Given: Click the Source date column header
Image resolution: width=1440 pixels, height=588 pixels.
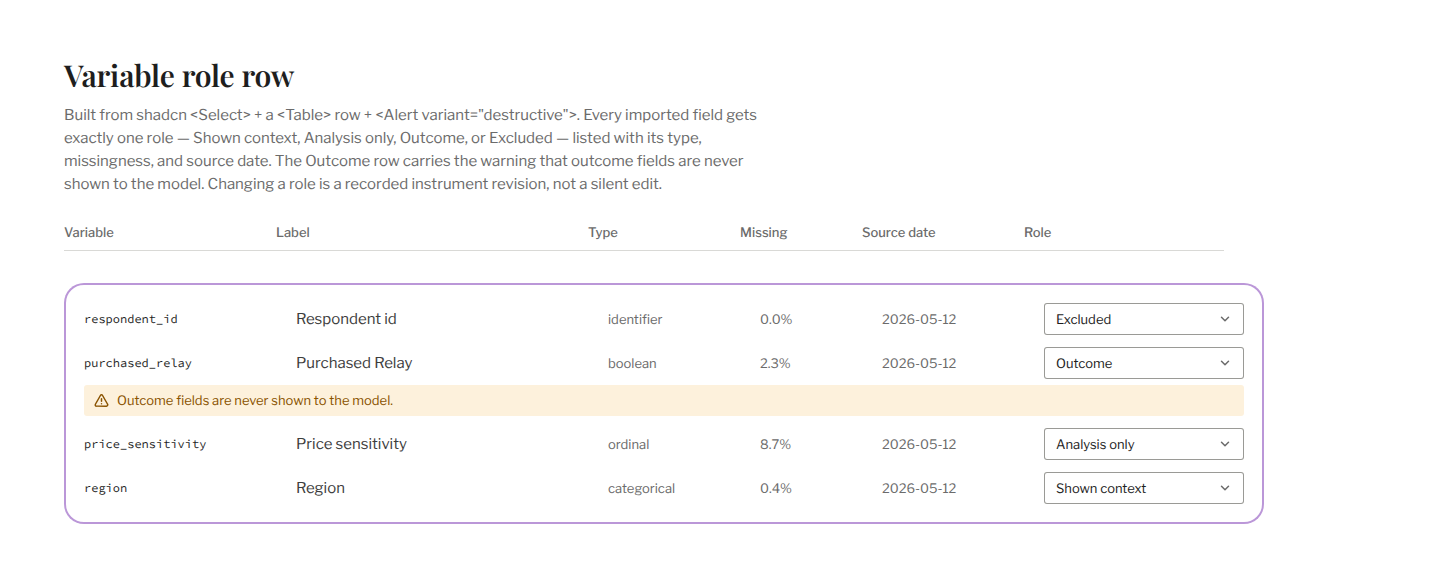Looking at the screenshot, I should (899, 232).
